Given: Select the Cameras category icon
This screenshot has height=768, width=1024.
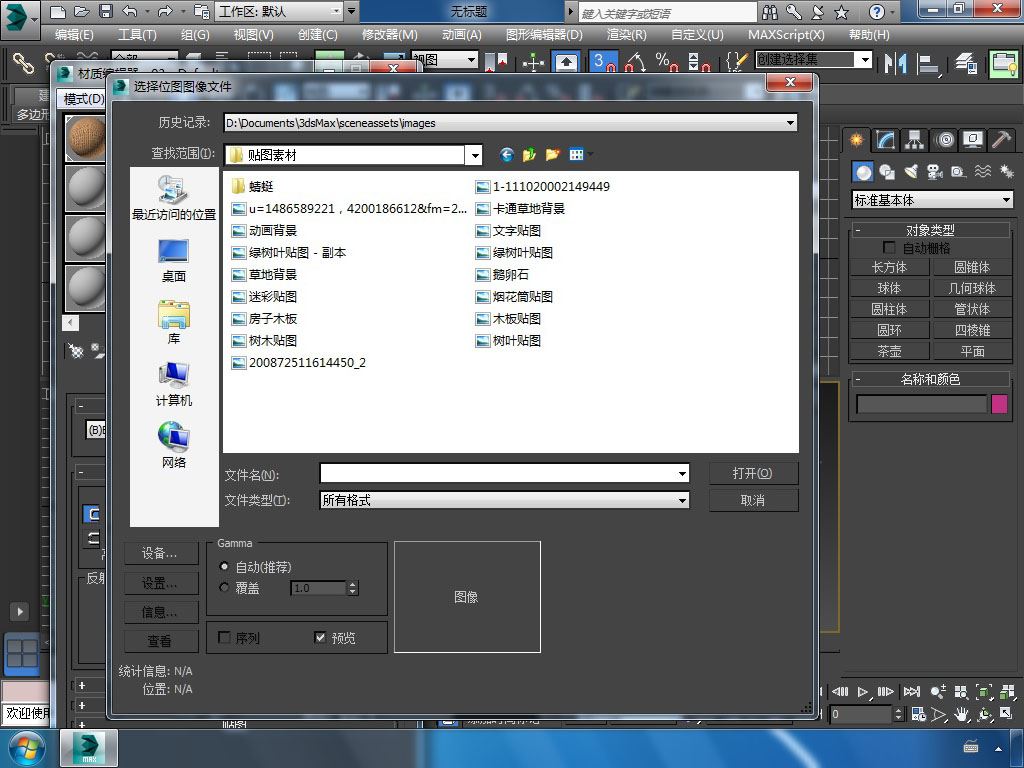Looking at the screenshot, I should (x=935, y=172).
